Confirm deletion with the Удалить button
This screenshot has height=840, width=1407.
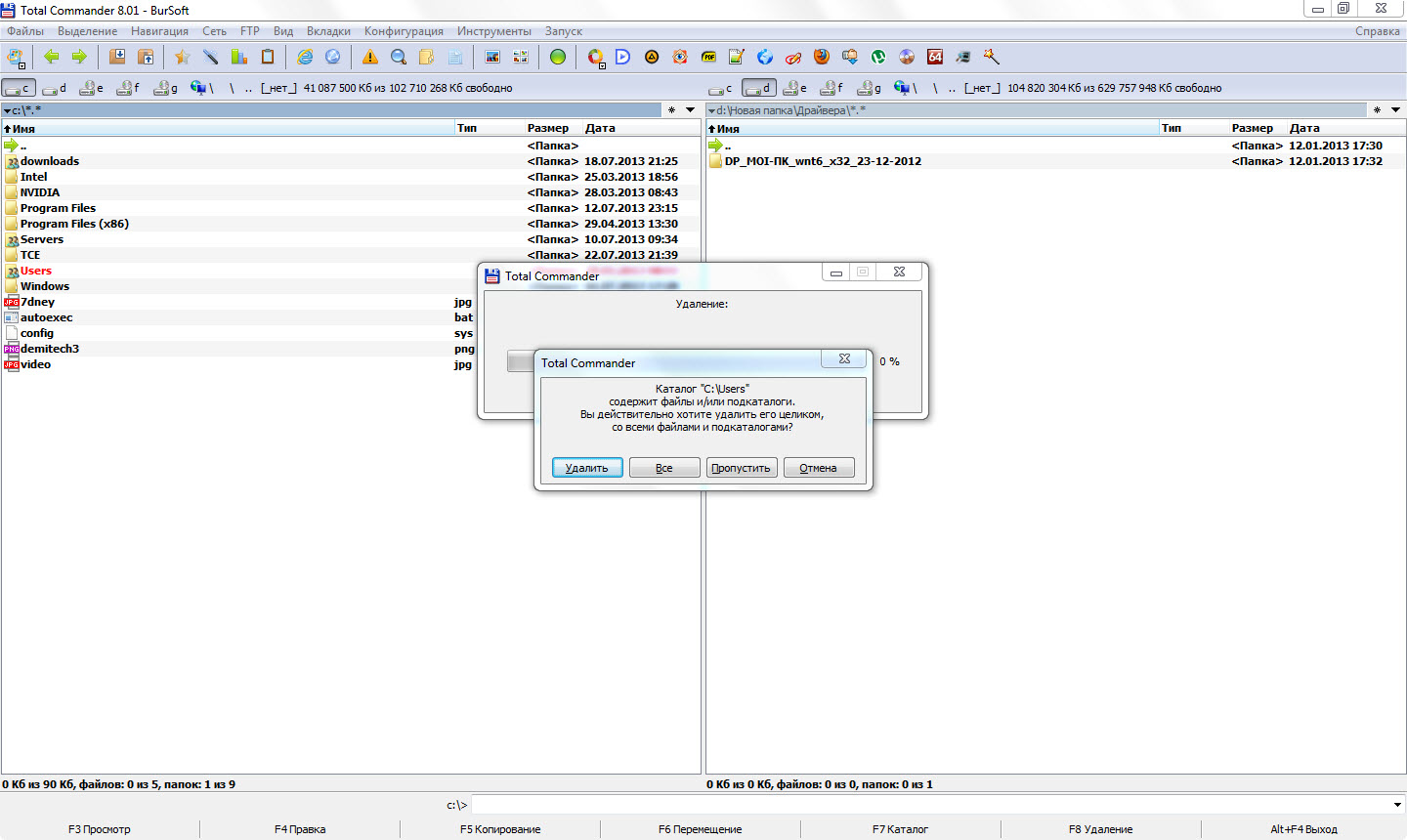coord(587,468)
